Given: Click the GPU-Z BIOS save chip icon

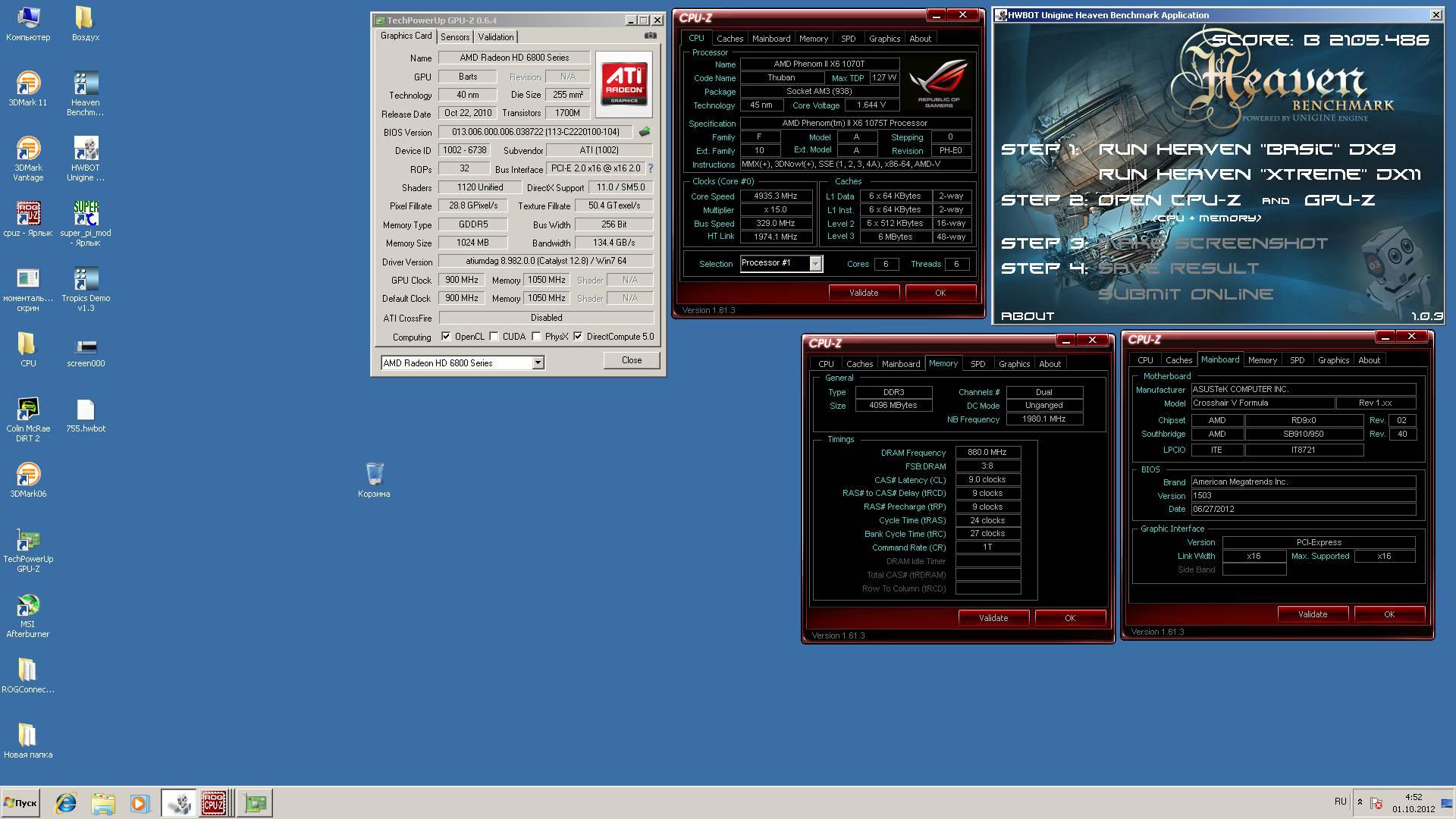Looking at the screenshot, I should [x=645, y=132].
